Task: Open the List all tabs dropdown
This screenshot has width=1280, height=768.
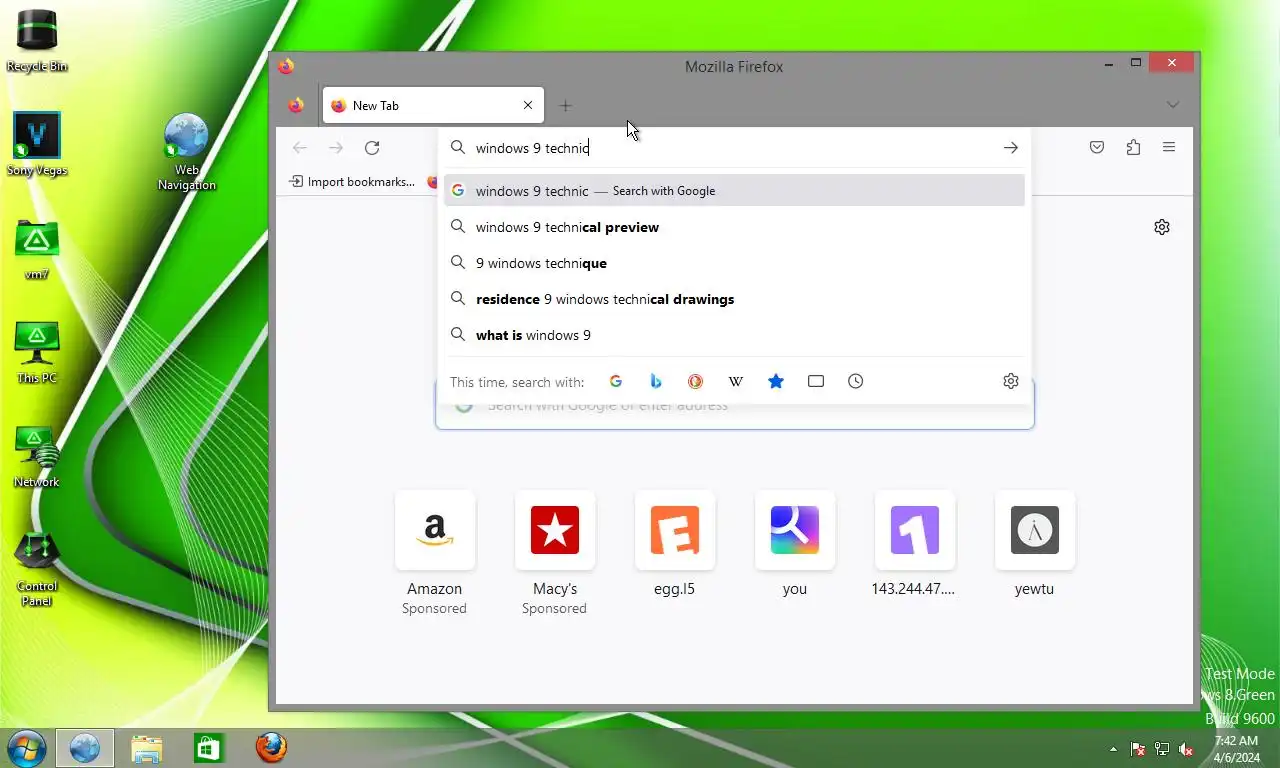Action: [1173, 105]
